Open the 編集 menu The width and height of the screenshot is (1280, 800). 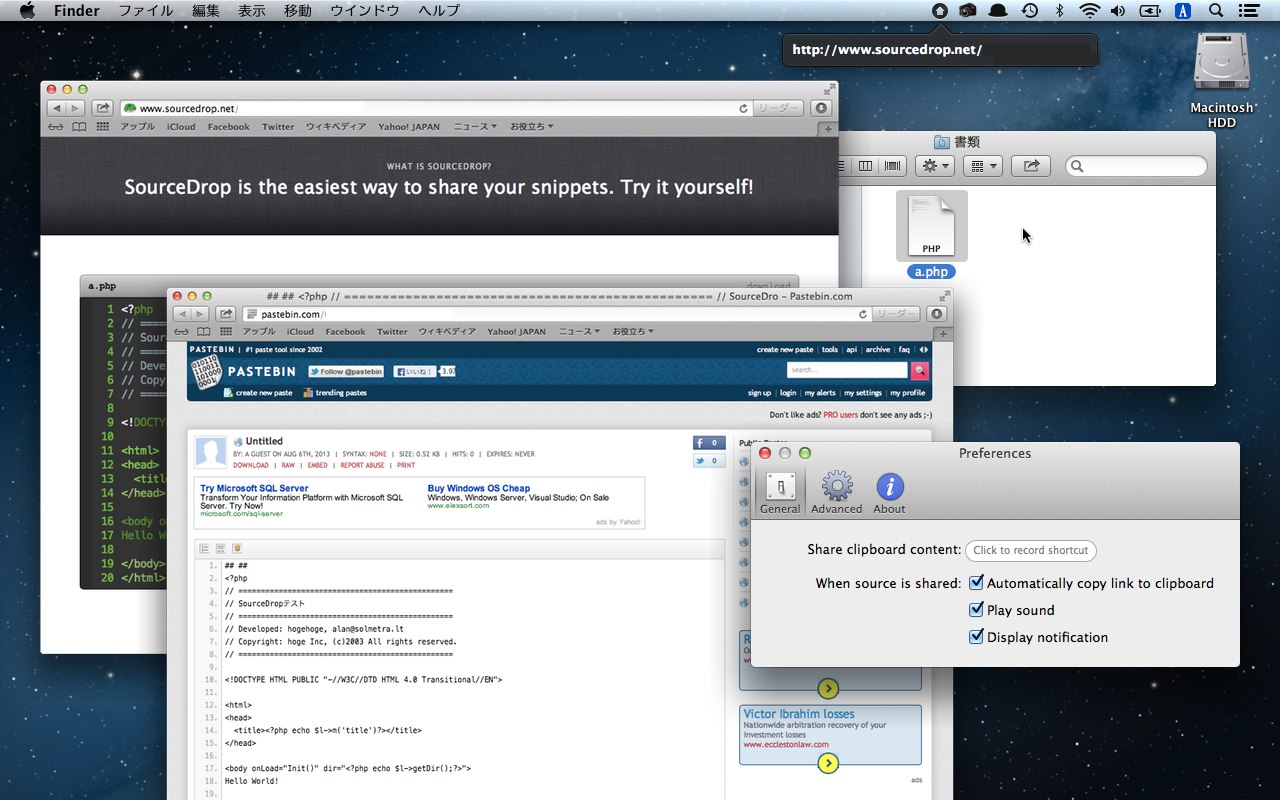pyautogui.click(x=206, y=11)
